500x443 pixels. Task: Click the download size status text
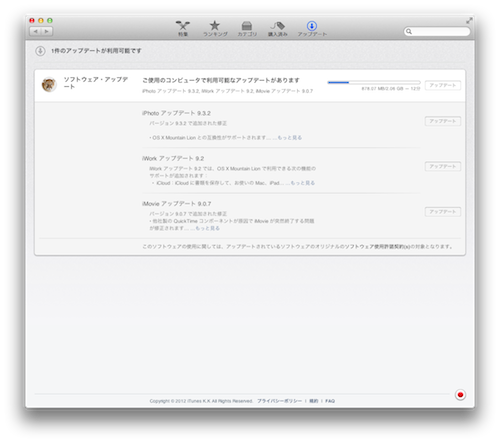[x=391, y=89]
